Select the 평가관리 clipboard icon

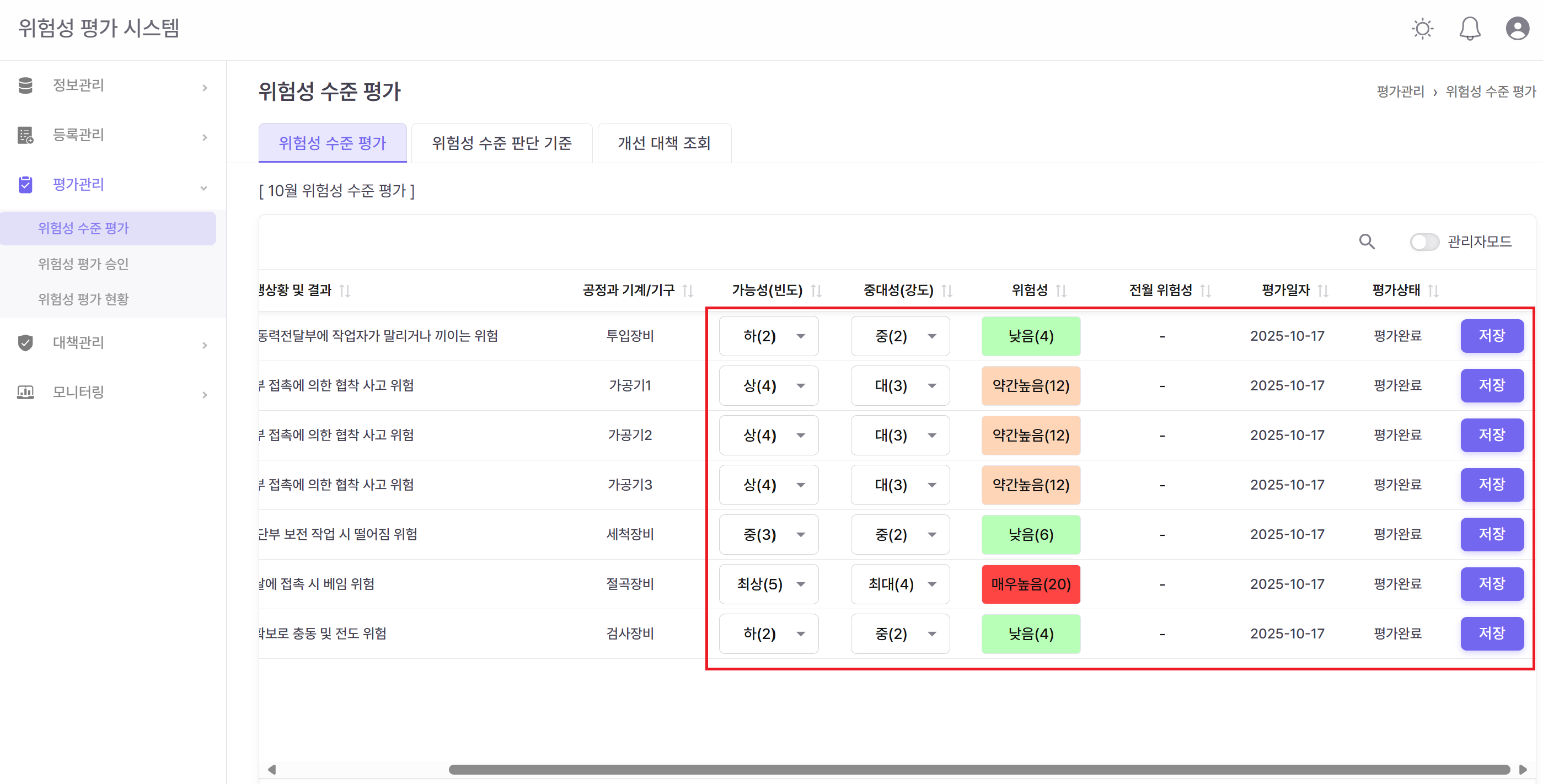coord(25,185)
